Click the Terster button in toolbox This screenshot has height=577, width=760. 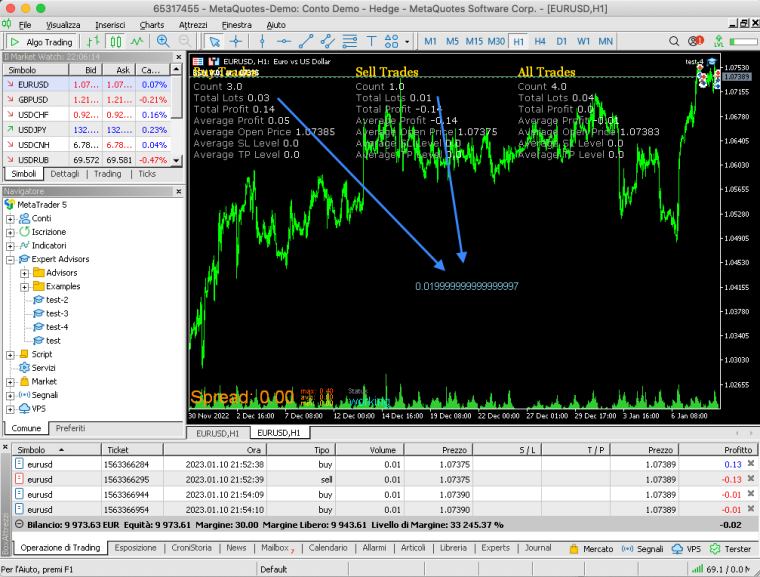730,549
